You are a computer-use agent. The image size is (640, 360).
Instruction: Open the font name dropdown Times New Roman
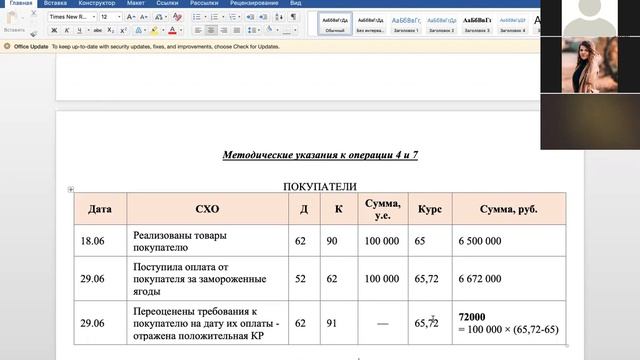click(x=93, y=17)
